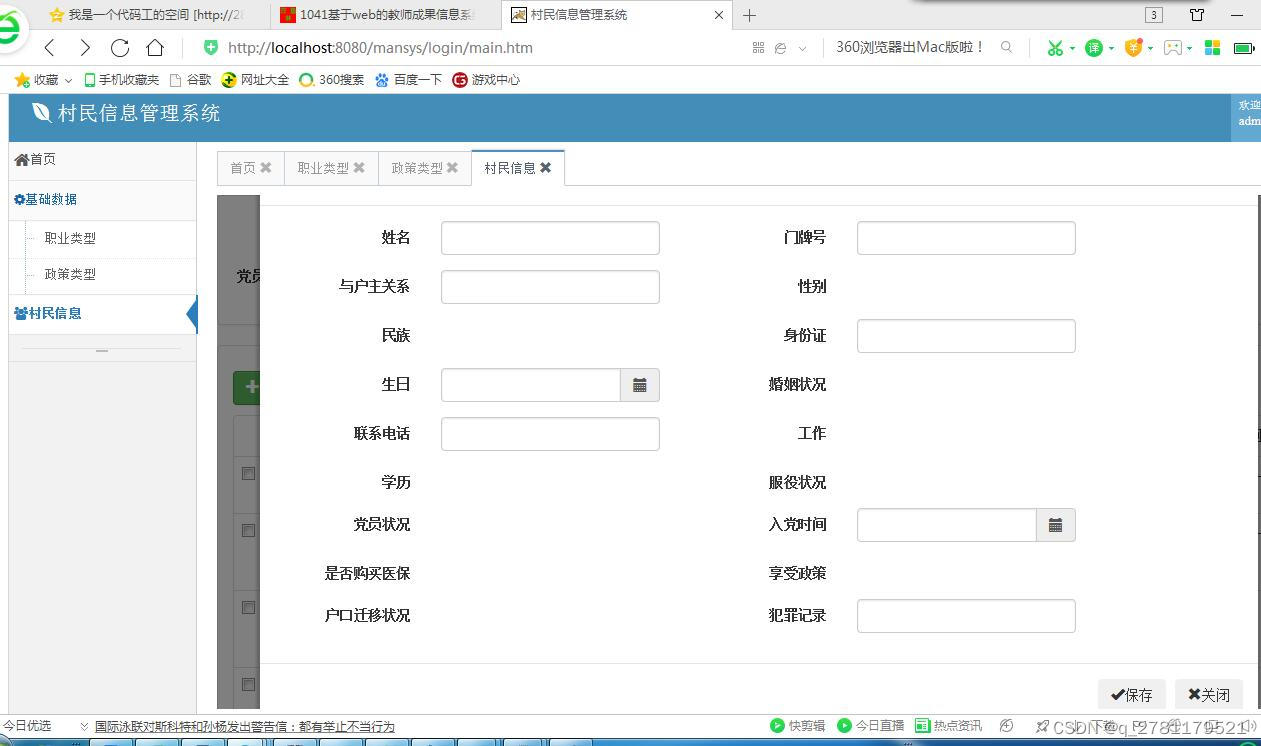
Task: Switch to the 首页 tab
Action: pos(243,167)
